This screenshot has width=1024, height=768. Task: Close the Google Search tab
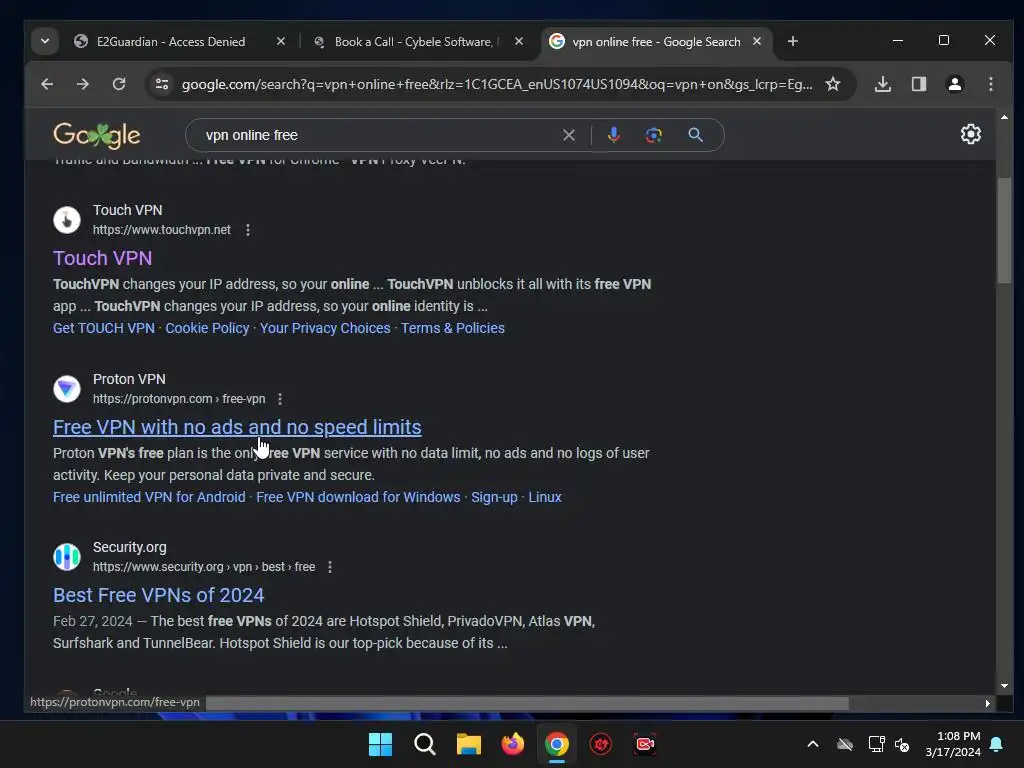click(x=757, y=41)
